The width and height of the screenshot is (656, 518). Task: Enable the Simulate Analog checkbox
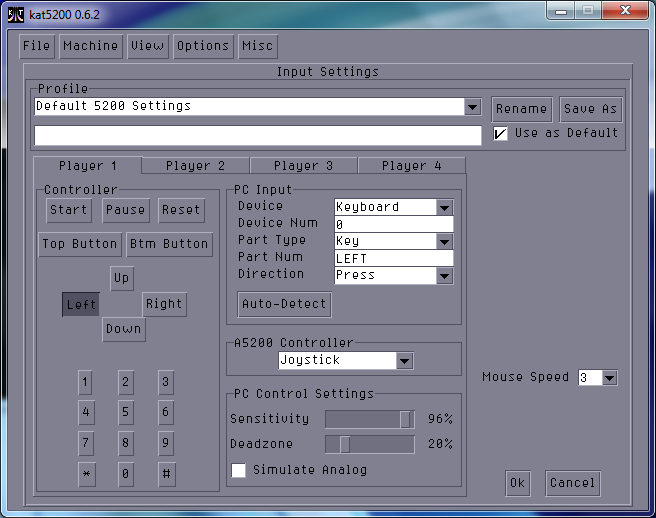238,470
